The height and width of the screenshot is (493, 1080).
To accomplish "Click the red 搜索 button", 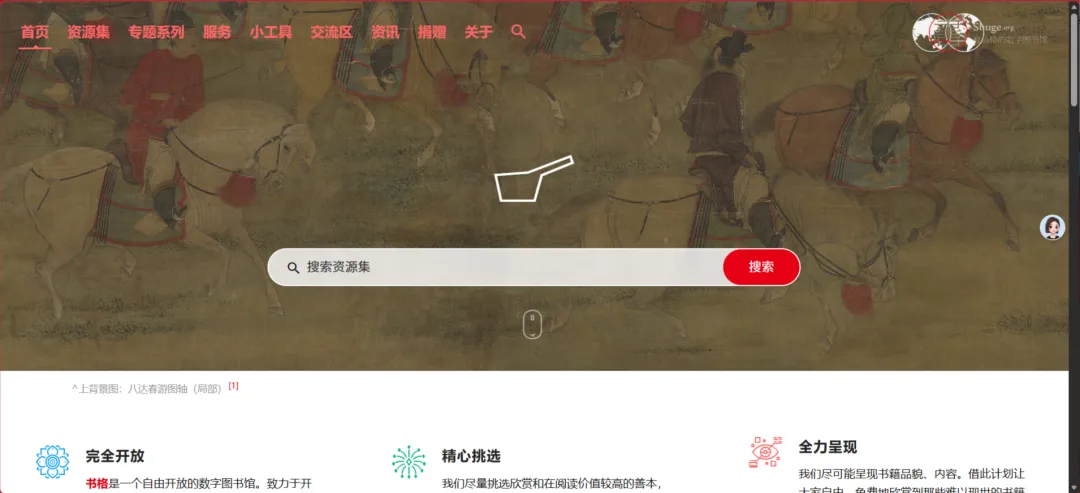I will (761, 267).
